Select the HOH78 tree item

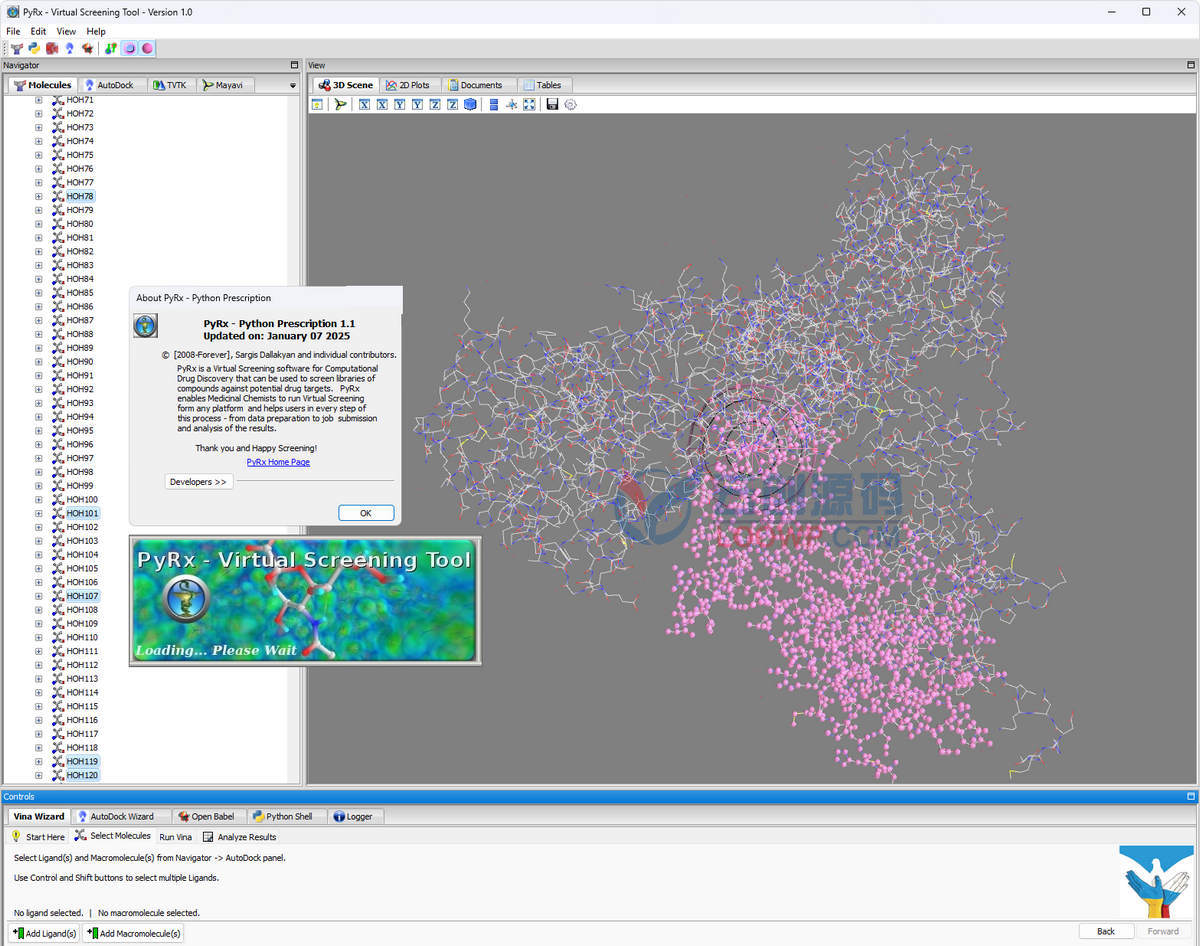tap(80, 196)
